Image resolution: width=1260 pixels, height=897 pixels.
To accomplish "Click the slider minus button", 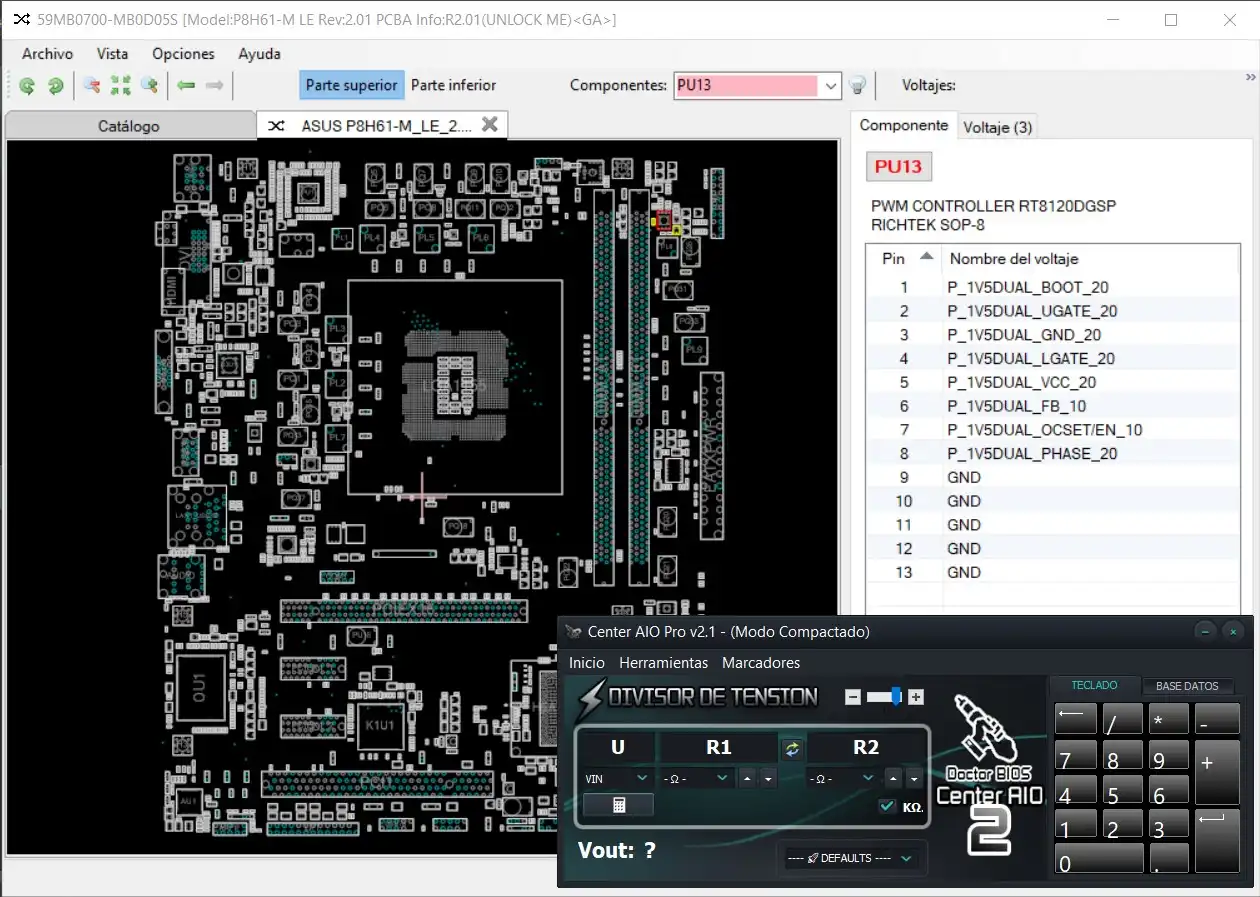I will [853, 697].
